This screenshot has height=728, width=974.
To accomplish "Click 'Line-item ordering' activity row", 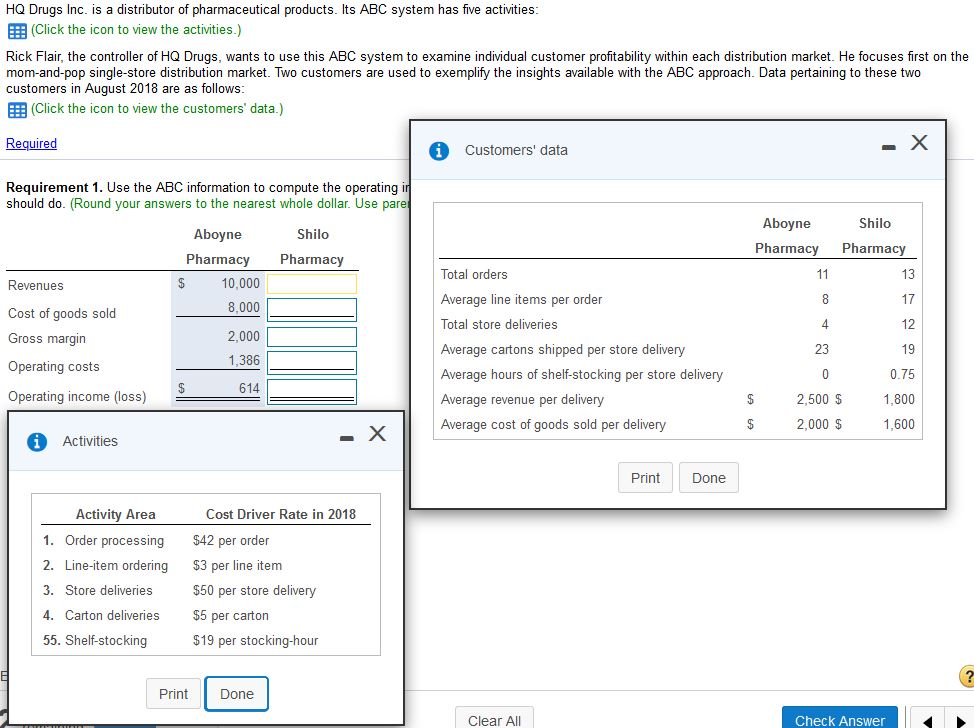I will tap(116, 566).
